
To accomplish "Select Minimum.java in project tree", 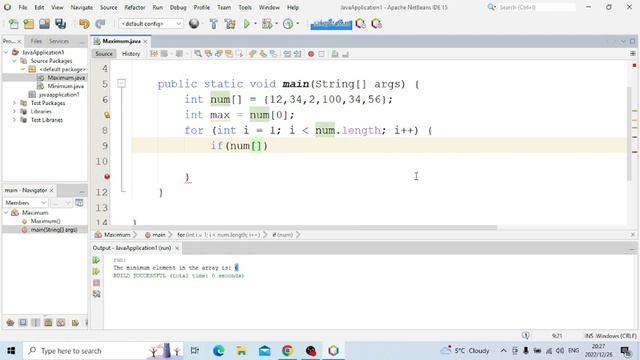I will point(65,86).
